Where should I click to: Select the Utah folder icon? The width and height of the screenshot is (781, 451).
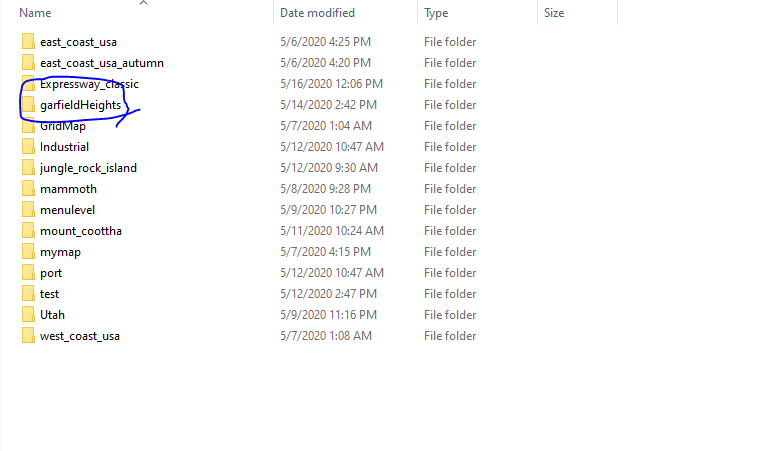click(x=28, y=315)
